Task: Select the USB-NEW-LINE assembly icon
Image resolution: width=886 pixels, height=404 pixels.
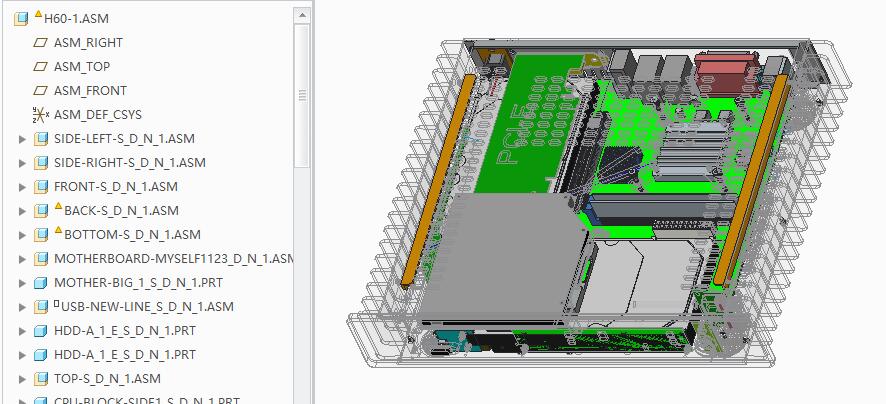Action: (x=41, y=307)
